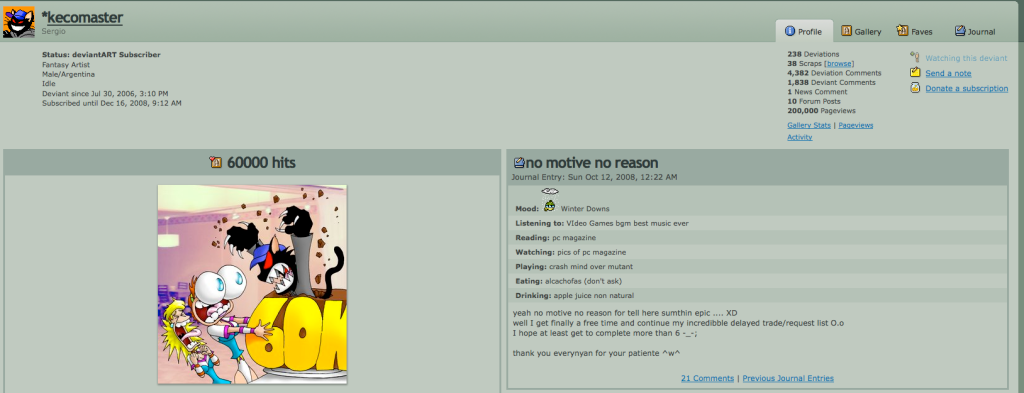The width and height of the screenshot is (1024, 393).
Task: Go to the Journal tab
Action: pyautogui.click(x=974, y=31)
